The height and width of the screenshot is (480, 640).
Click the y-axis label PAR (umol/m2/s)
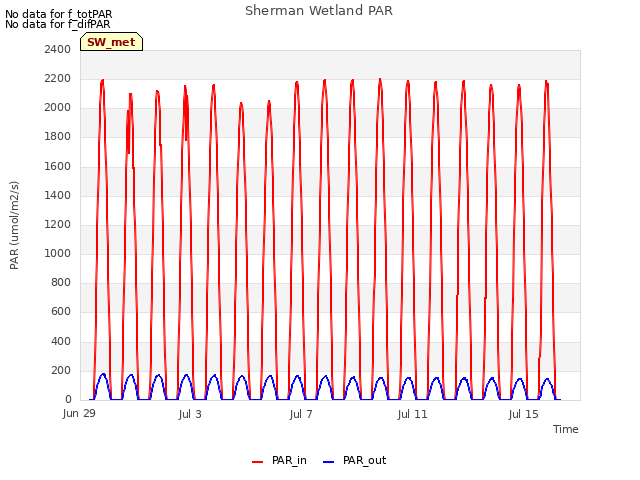tap(14, 225)
